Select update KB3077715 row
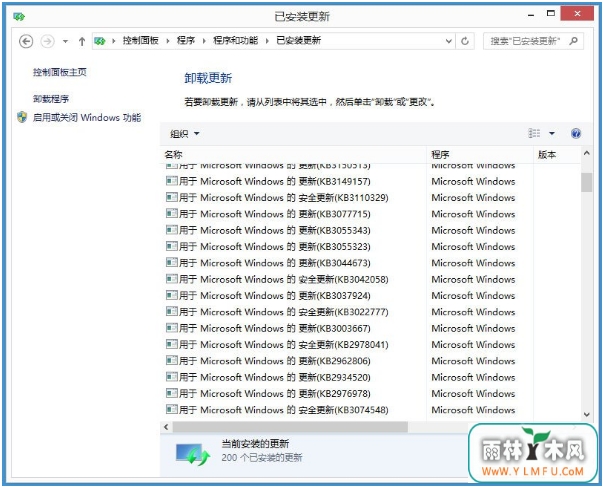The height and width of the screenshot is (488, 603). point(370,214)
